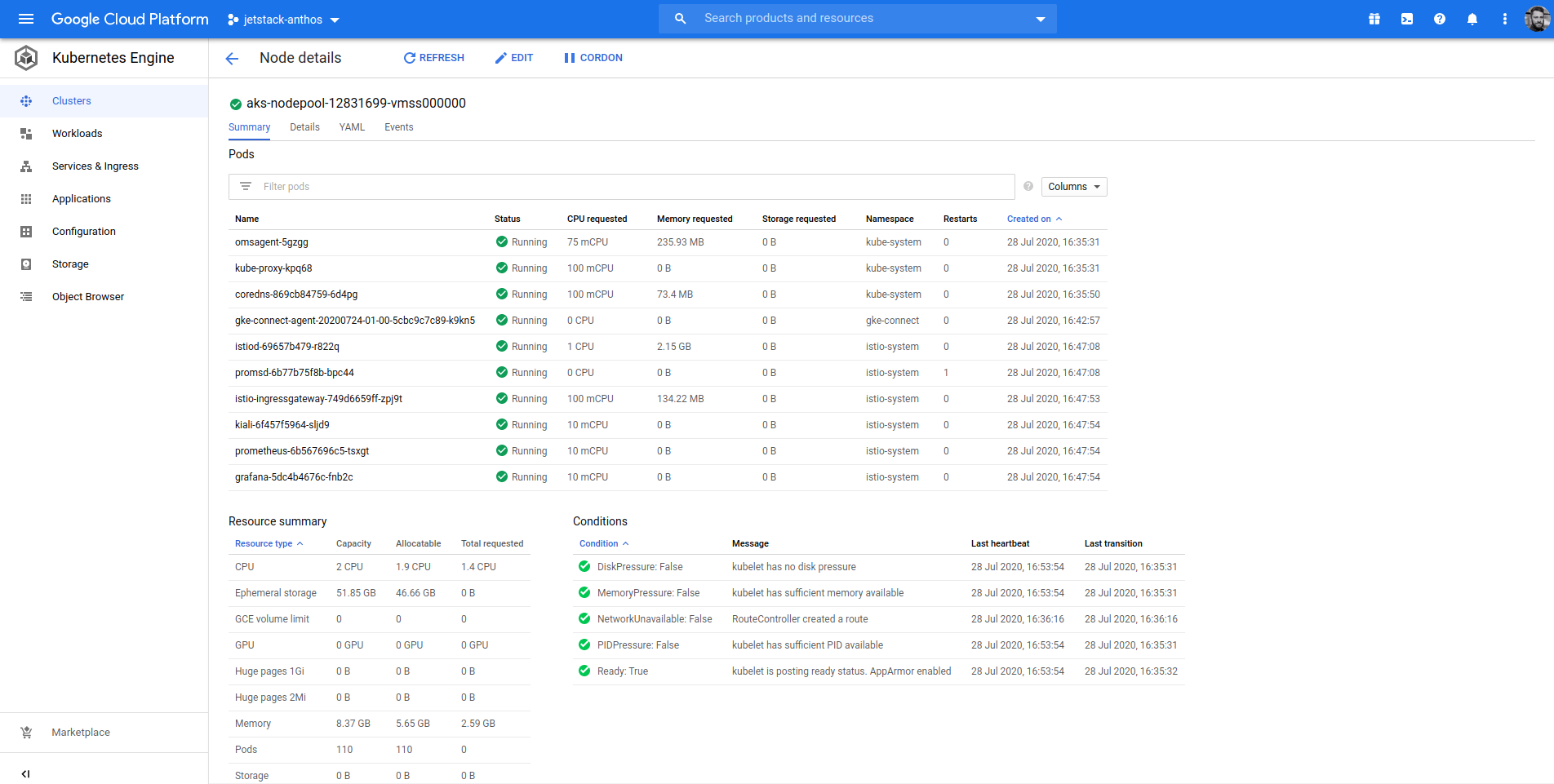The height and width of the screenshot is (784, 1554).
Task: Open the three-dot settings menu
Action: click(x=1505, y=19)
